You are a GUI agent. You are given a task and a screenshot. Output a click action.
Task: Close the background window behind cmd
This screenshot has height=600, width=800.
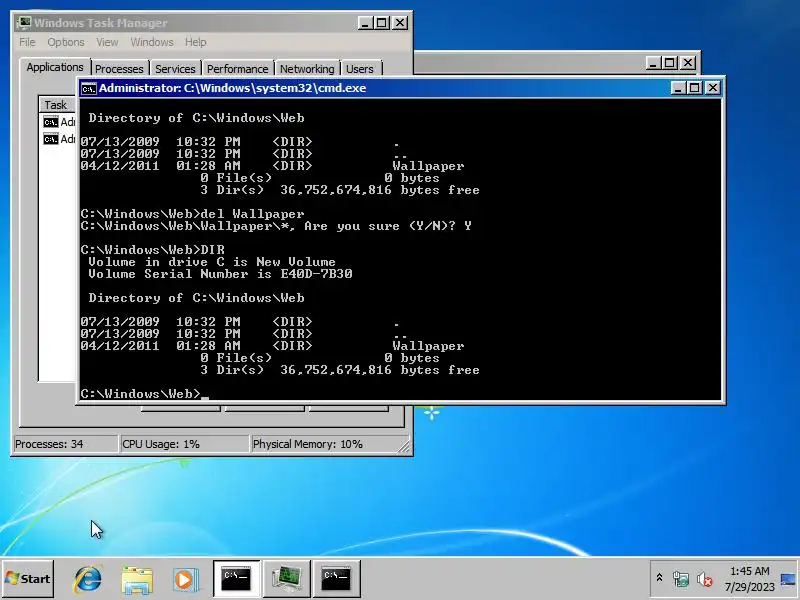688,63
